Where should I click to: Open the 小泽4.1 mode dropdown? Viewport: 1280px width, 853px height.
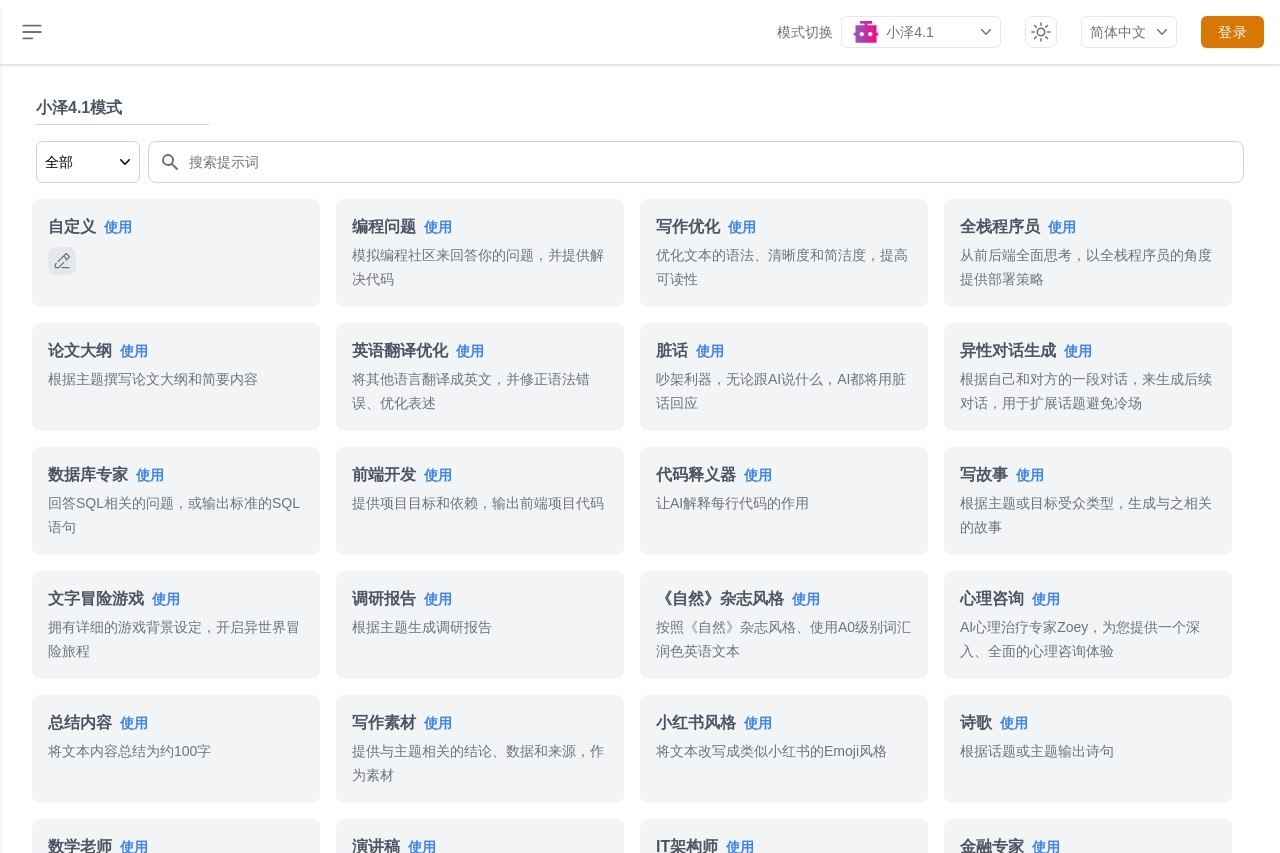click(x=921, y=32)
